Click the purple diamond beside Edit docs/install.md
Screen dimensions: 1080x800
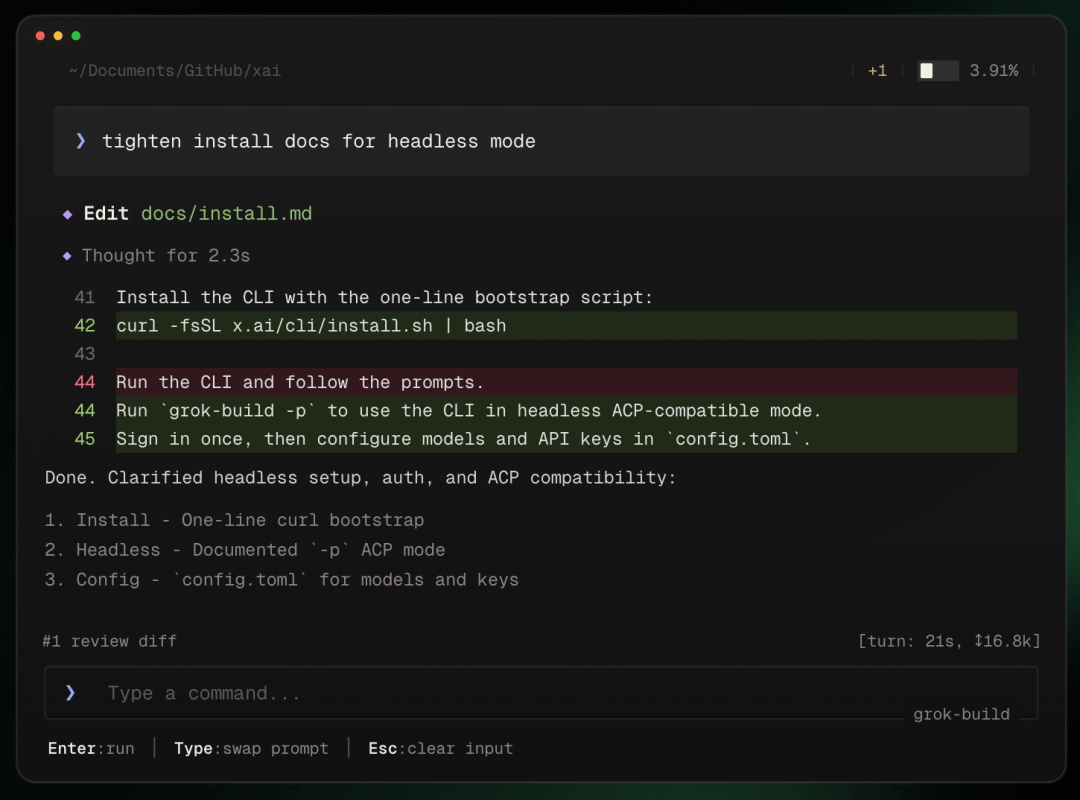click(x=68, y=214)
